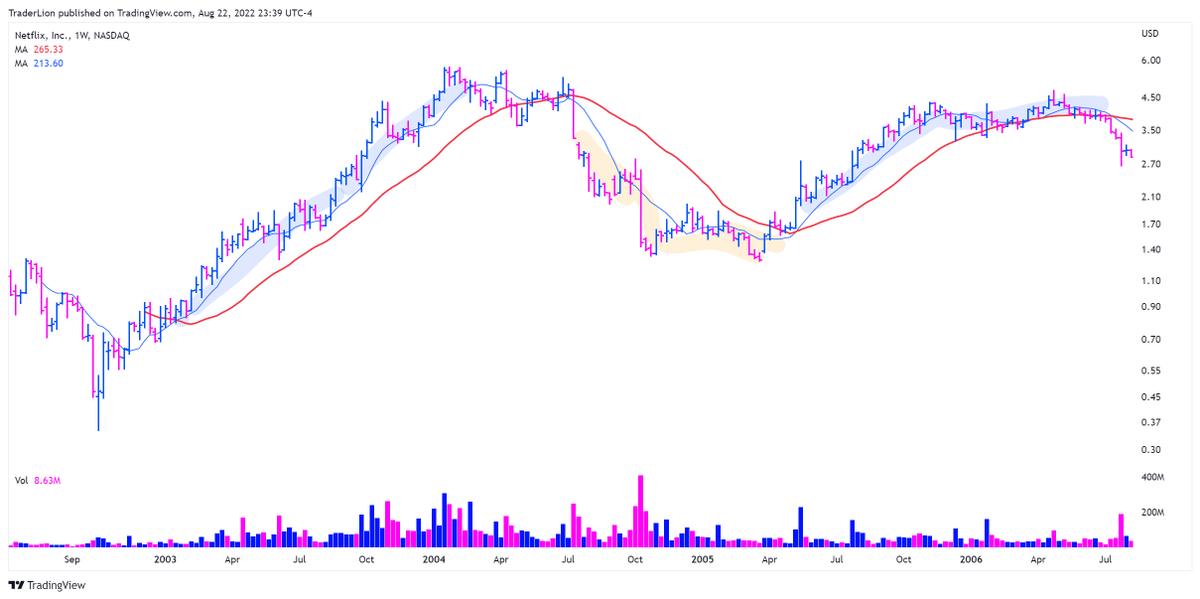
Task: Click the 200M volume axis label
Action: click(1152, 512)
